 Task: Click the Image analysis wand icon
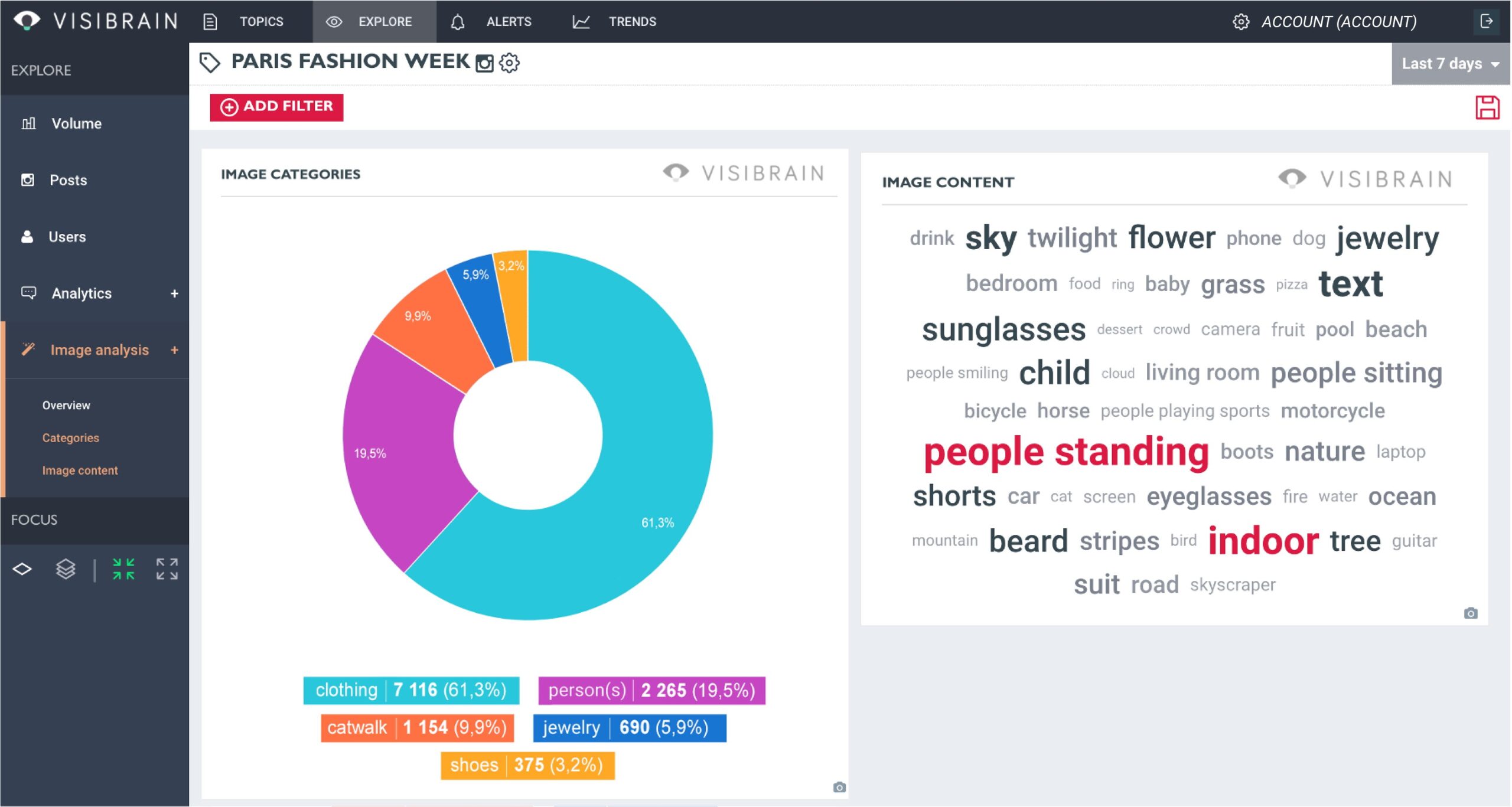28,349
